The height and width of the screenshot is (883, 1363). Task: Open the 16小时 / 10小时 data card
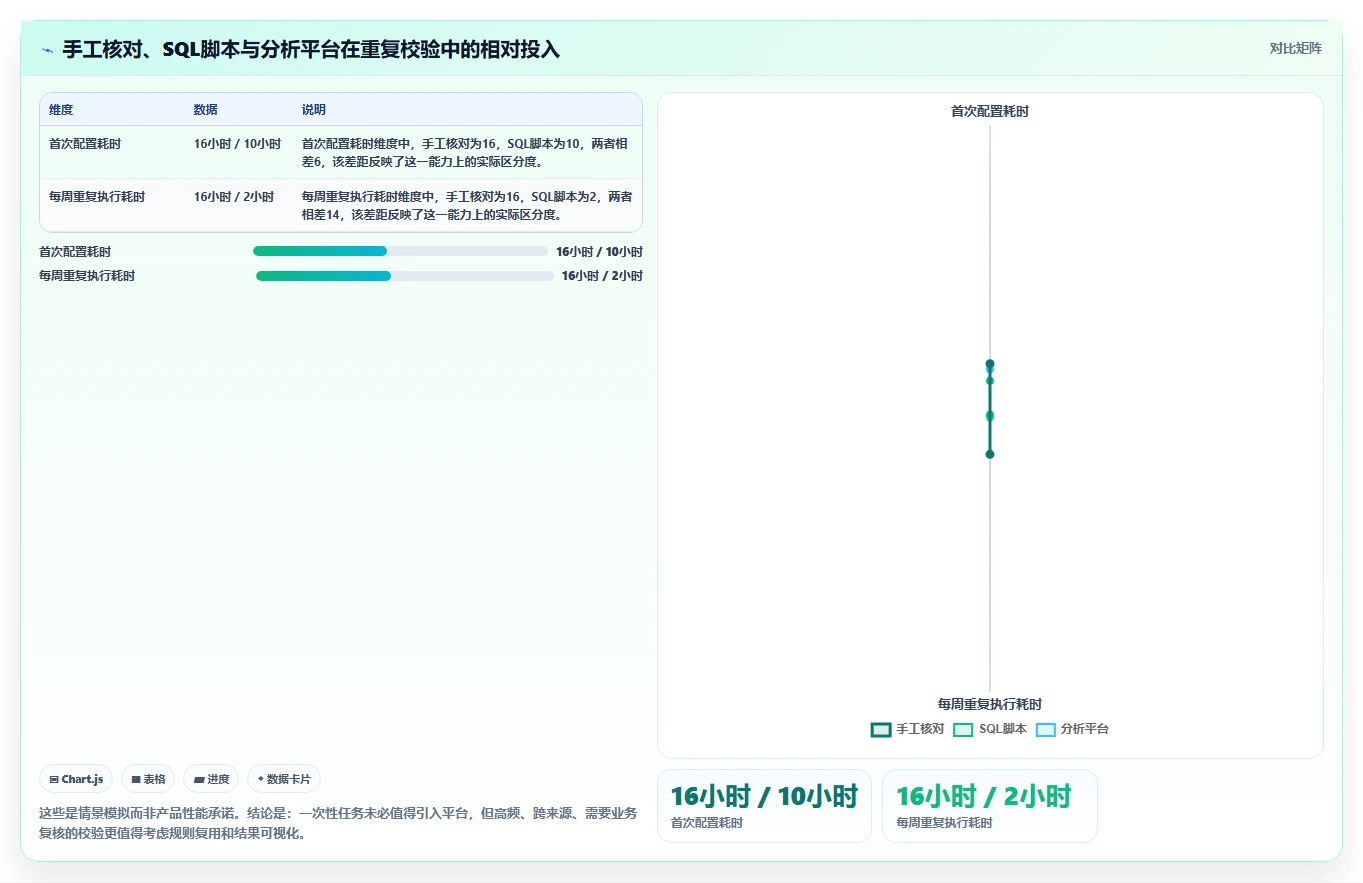click(x=764, y=806)
